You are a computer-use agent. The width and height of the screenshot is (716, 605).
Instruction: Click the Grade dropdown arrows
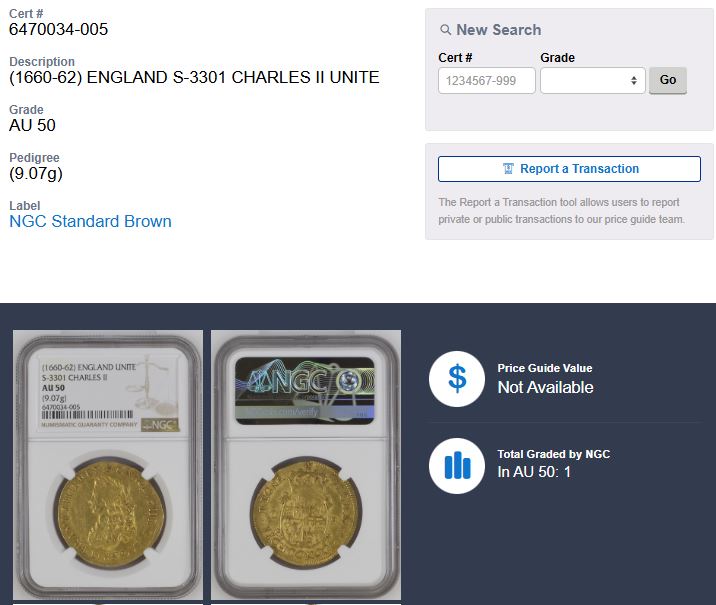[634, 81]
